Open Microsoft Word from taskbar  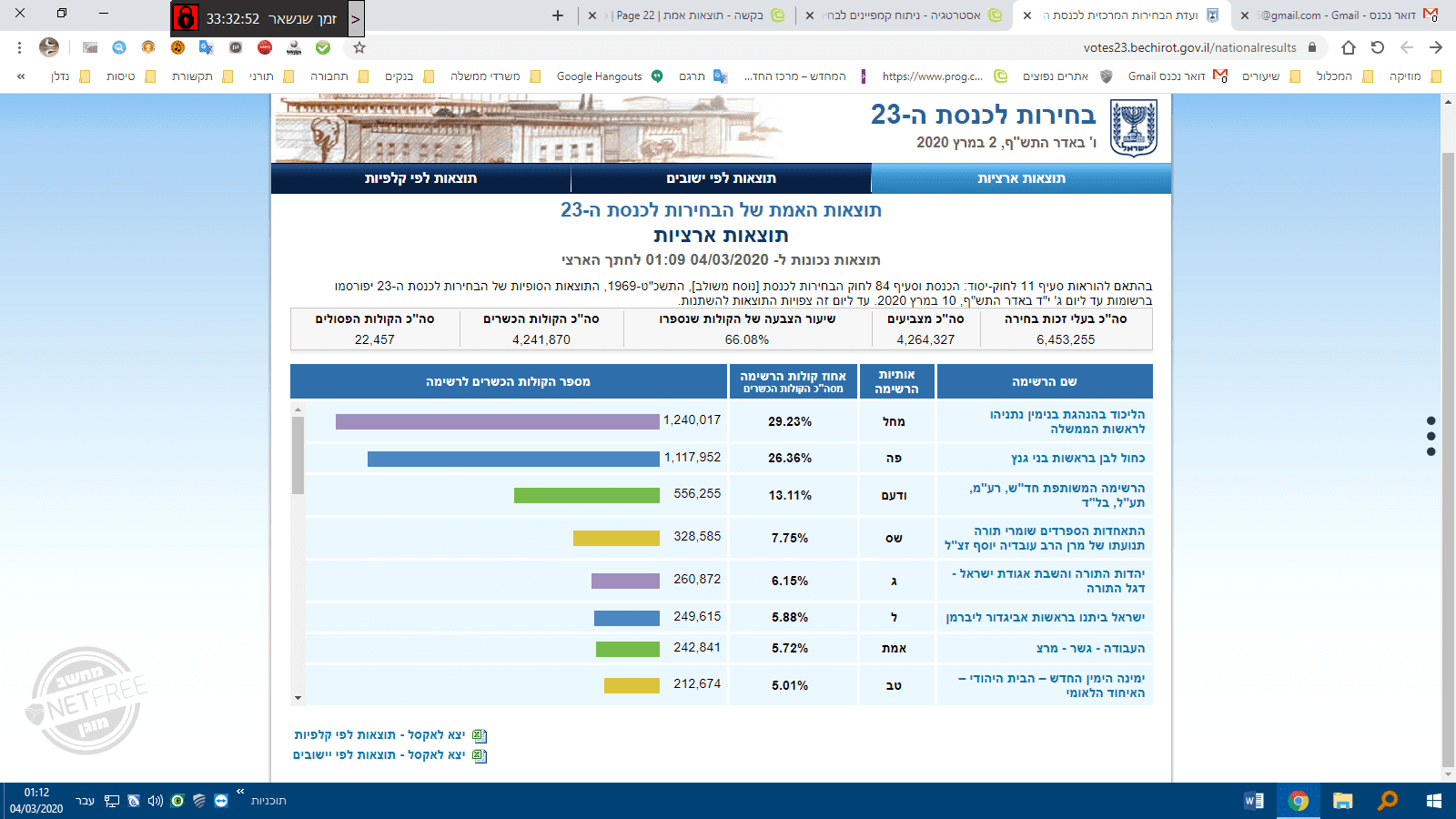pyautogui.click(x=1253, y=801)
